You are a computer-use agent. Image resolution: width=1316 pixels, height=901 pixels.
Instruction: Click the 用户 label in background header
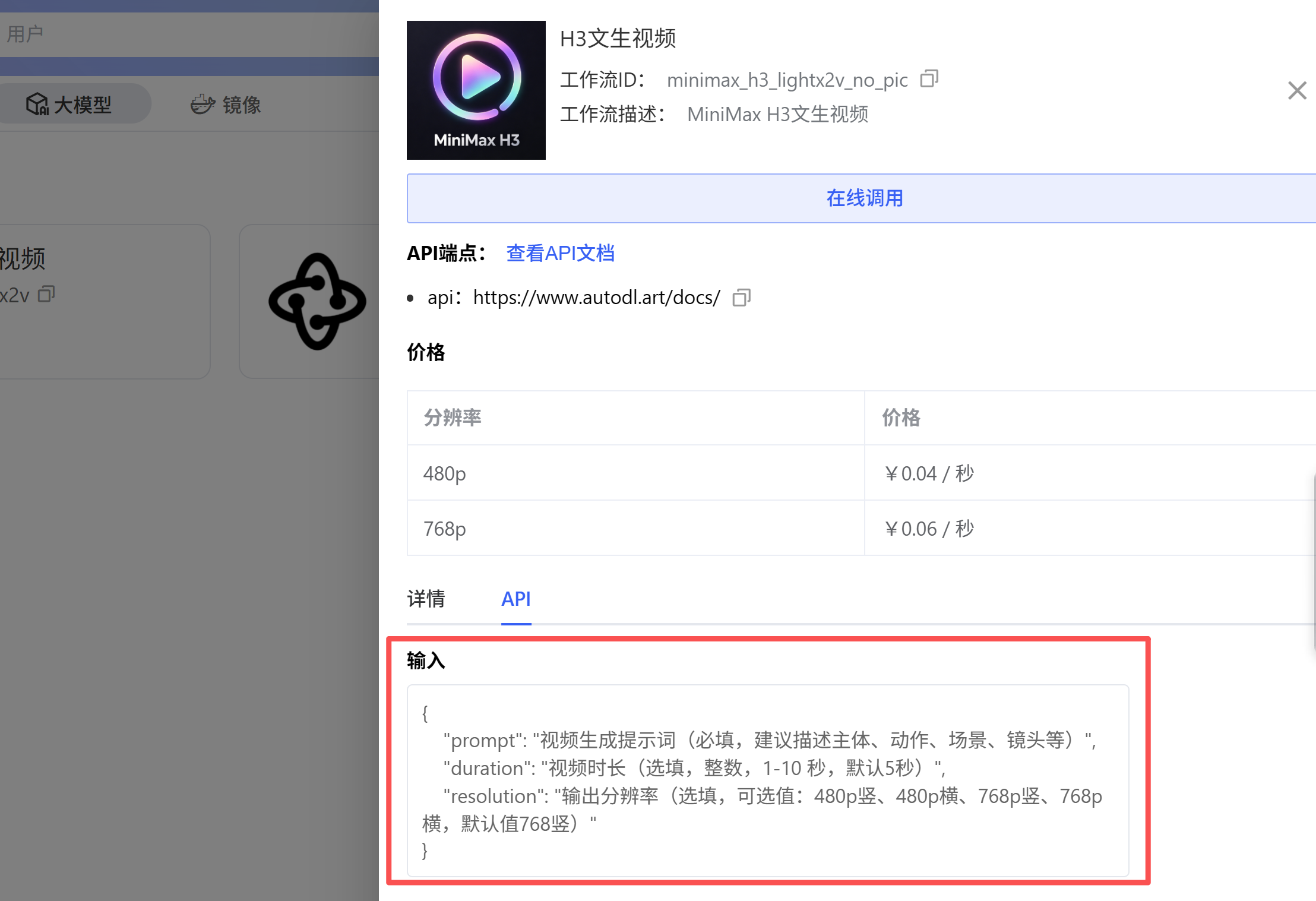25,34
